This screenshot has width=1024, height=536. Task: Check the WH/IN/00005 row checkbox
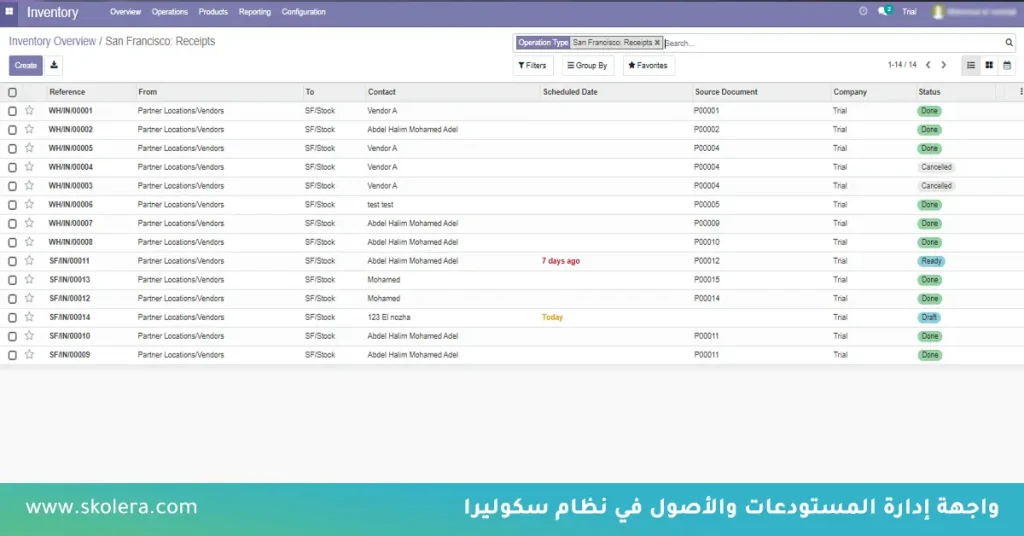pyautogui.click(x=12, y=149)
